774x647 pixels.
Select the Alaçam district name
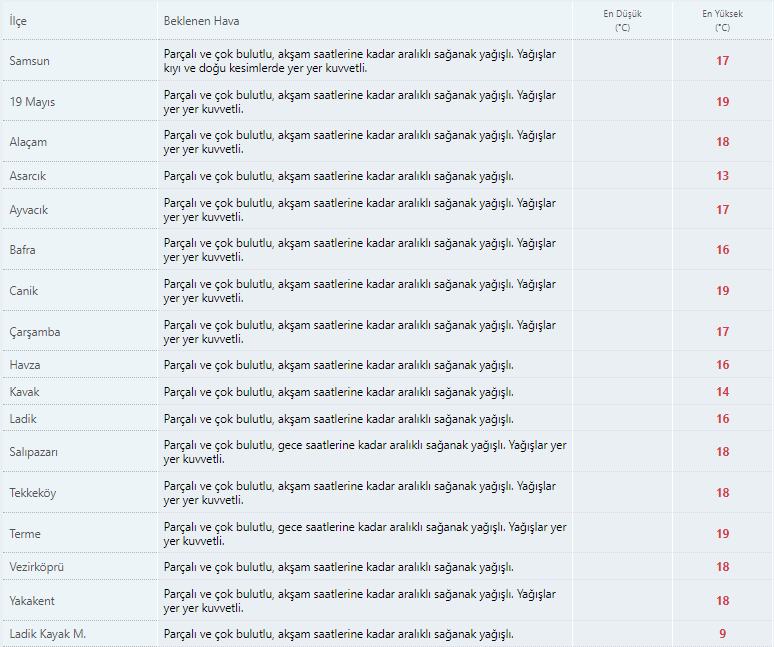click(x=28, y=142)
